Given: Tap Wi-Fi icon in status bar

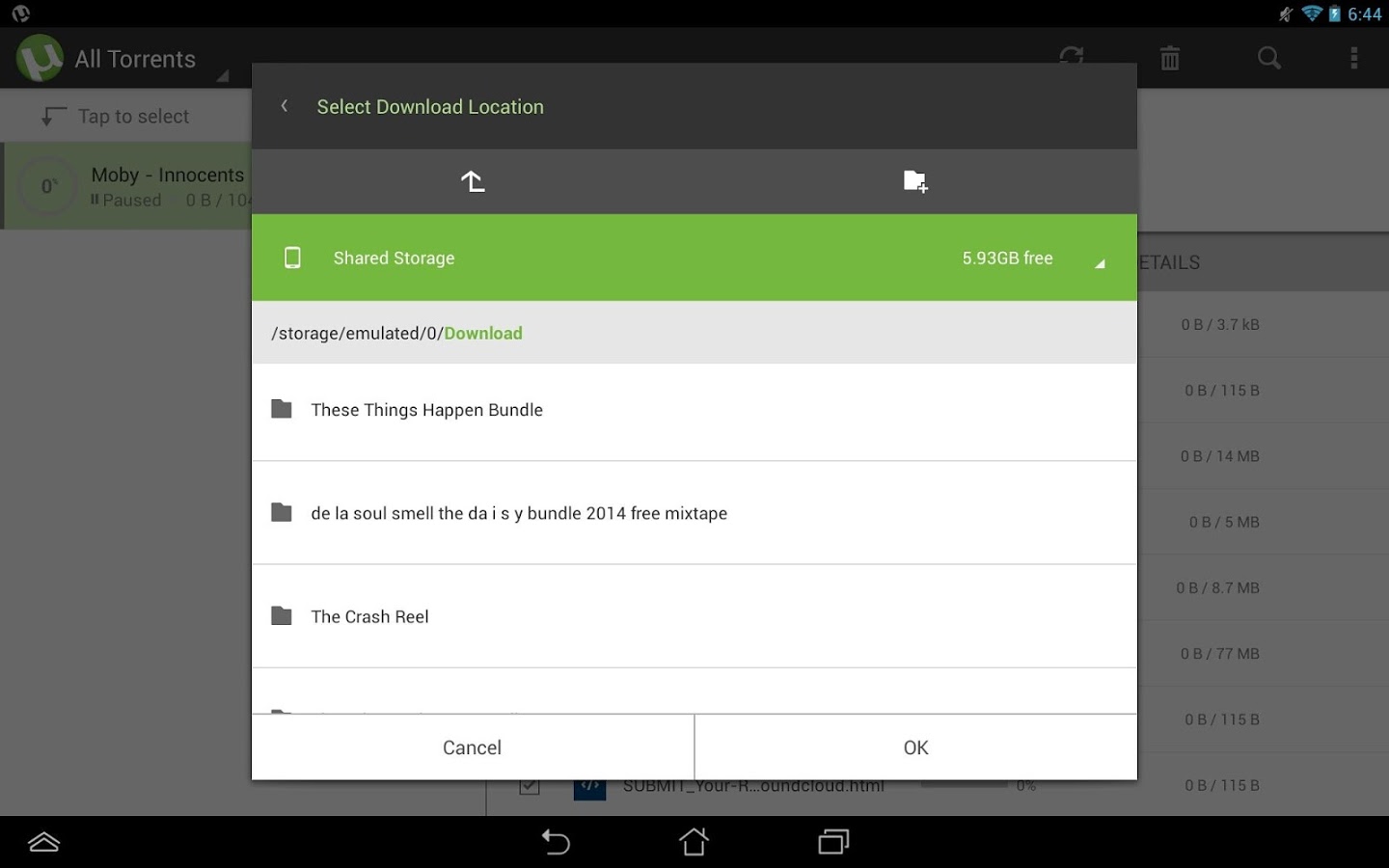Looking at the screenshot, I should pos(1311,14).
